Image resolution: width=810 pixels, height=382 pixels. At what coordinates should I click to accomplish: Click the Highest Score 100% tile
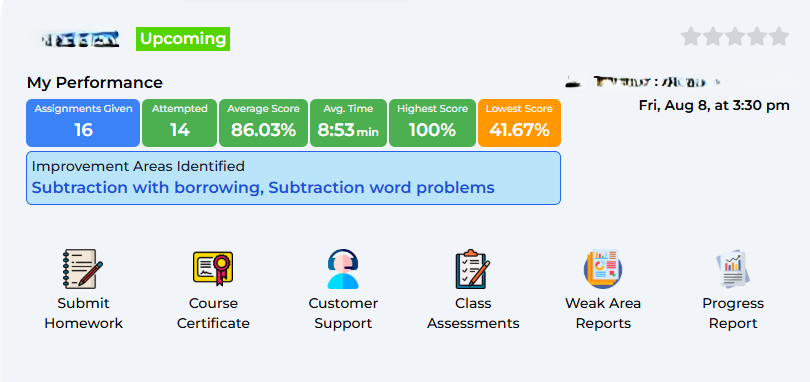click(x=432, y=123)
